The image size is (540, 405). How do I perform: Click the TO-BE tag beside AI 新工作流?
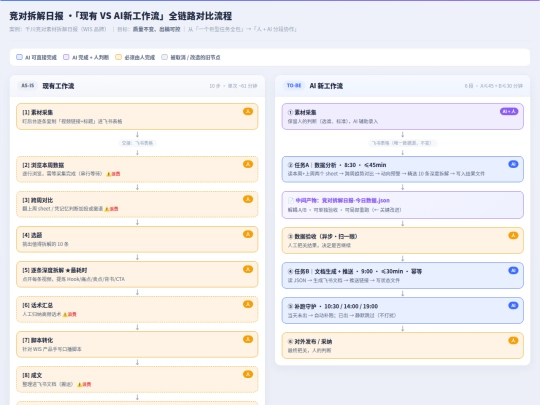[x=294, y=85]
